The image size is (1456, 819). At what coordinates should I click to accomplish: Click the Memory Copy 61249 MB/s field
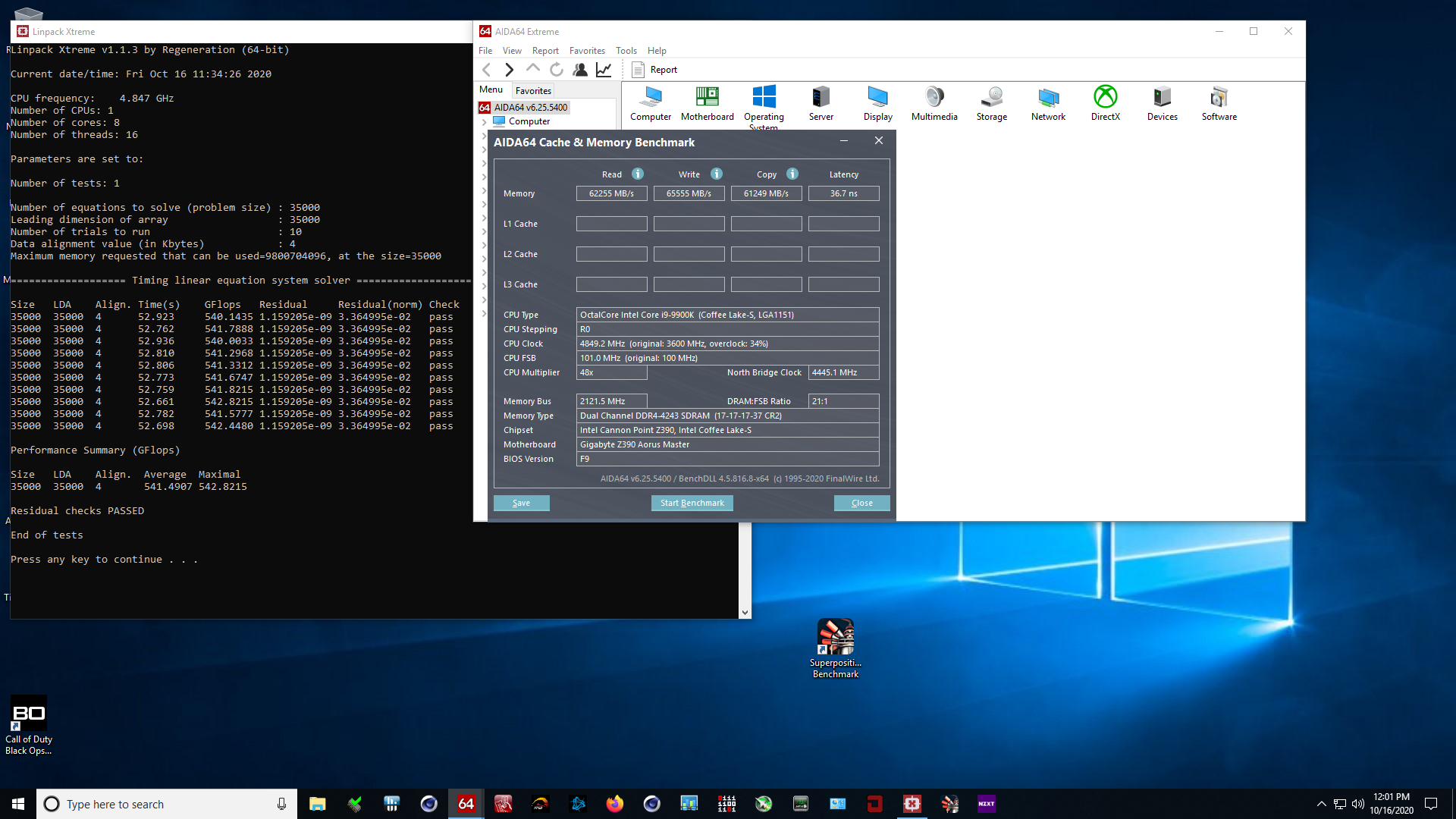[766, 193]
